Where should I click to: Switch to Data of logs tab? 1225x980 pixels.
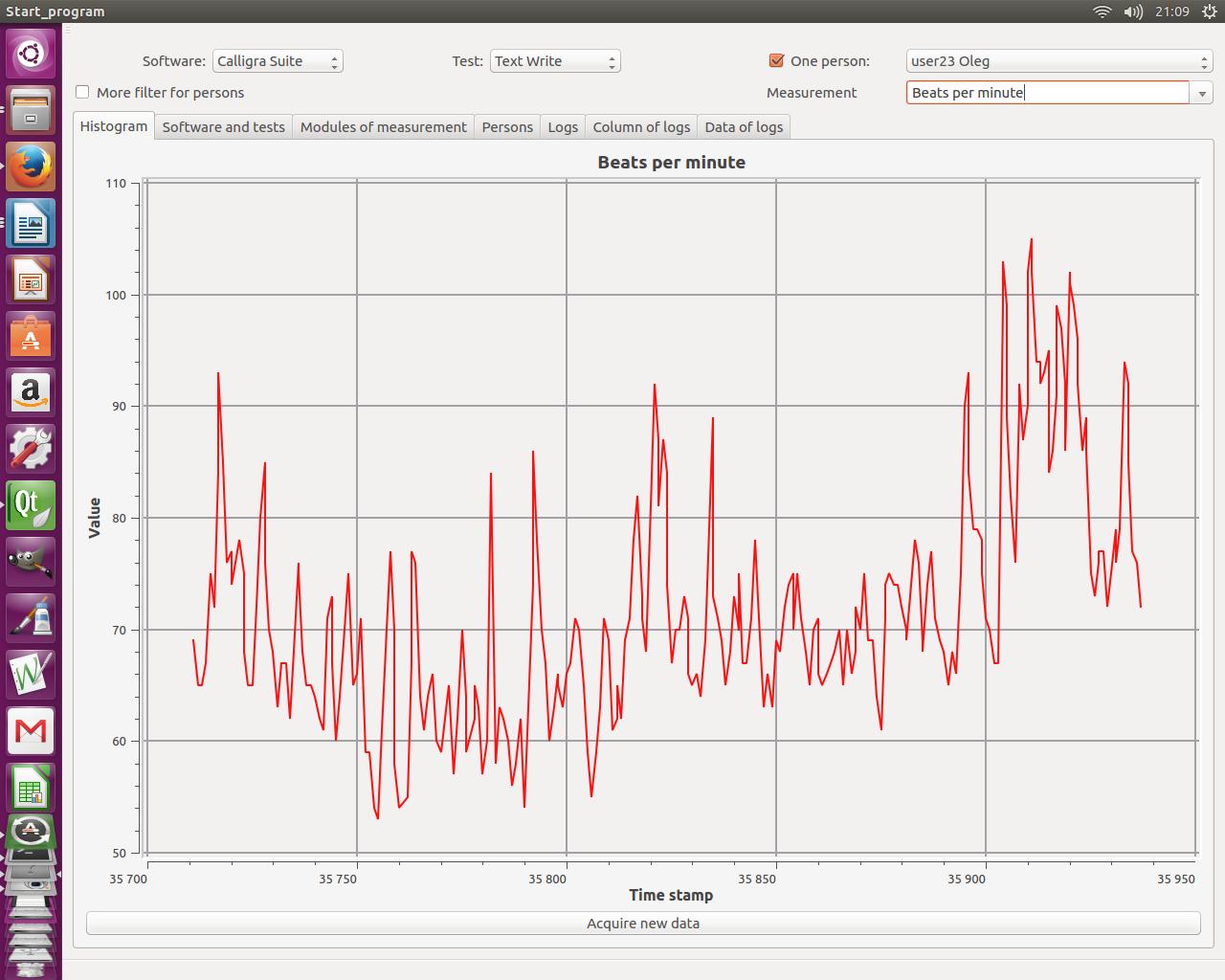click(744, 127)
